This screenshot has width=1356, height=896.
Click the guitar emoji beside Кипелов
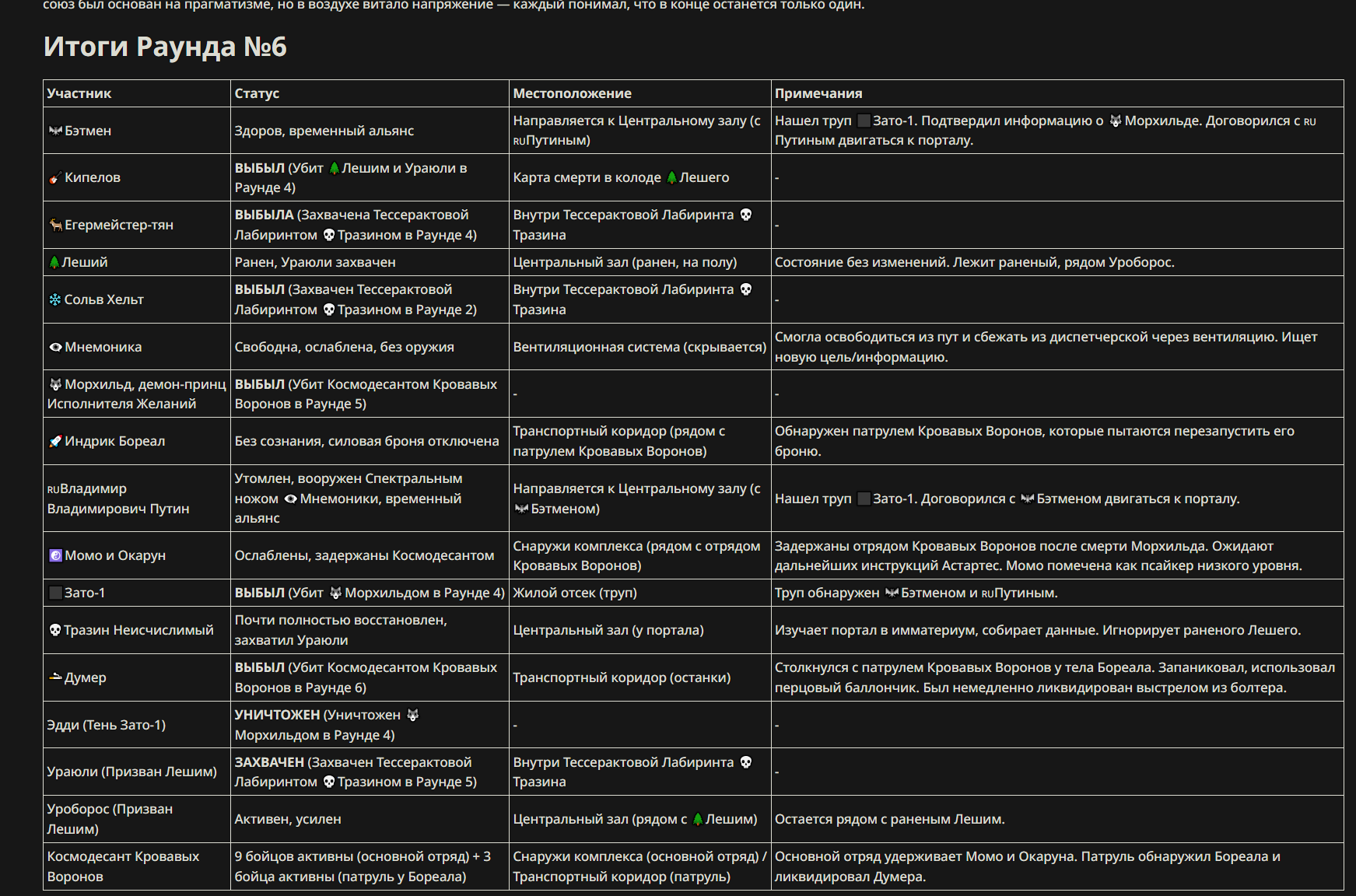55,177
